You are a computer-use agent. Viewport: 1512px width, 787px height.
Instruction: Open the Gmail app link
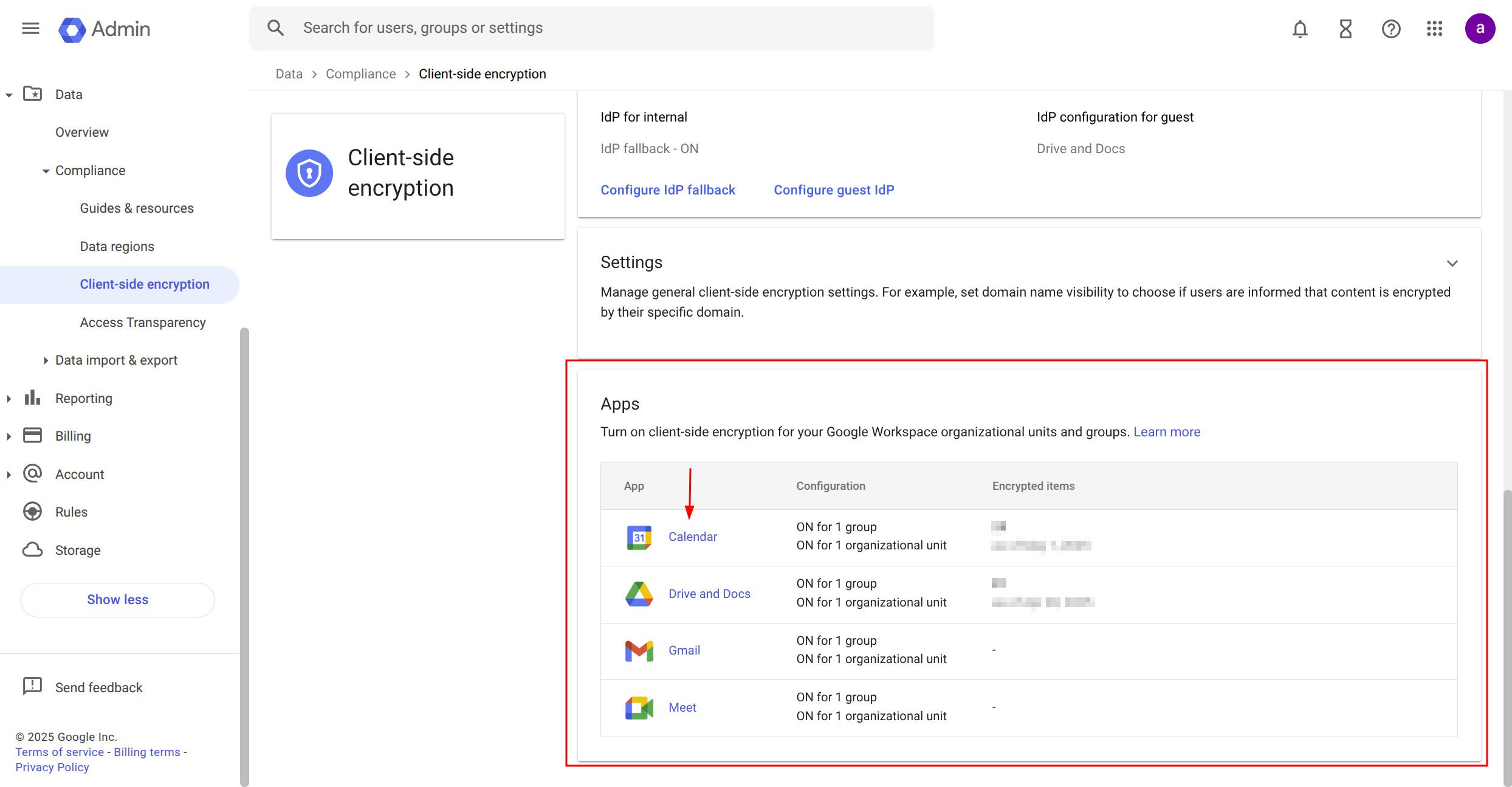coord(684,650)
